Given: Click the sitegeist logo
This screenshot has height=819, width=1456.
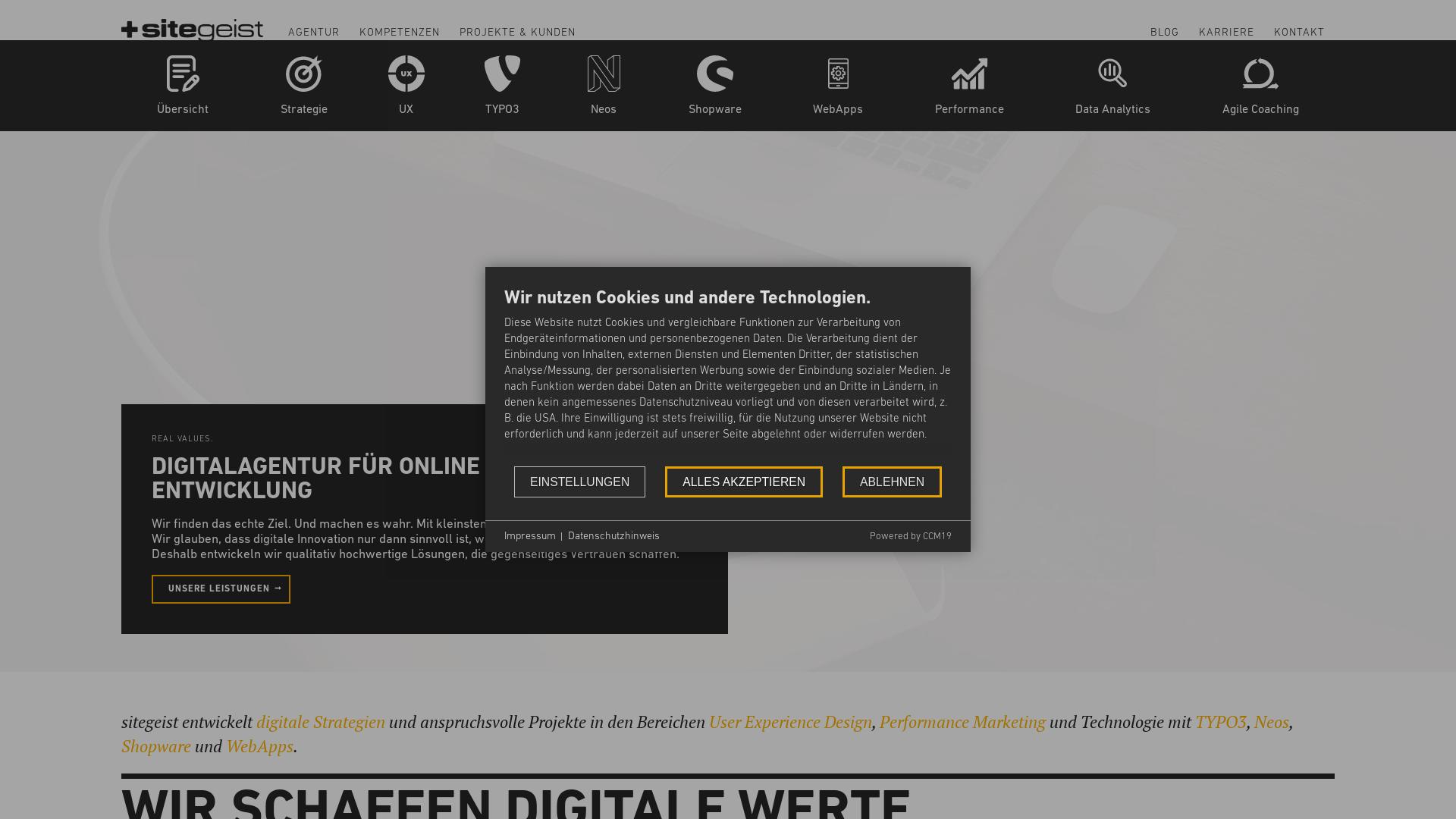Looking at the screenshot, I should click(193, 30).
